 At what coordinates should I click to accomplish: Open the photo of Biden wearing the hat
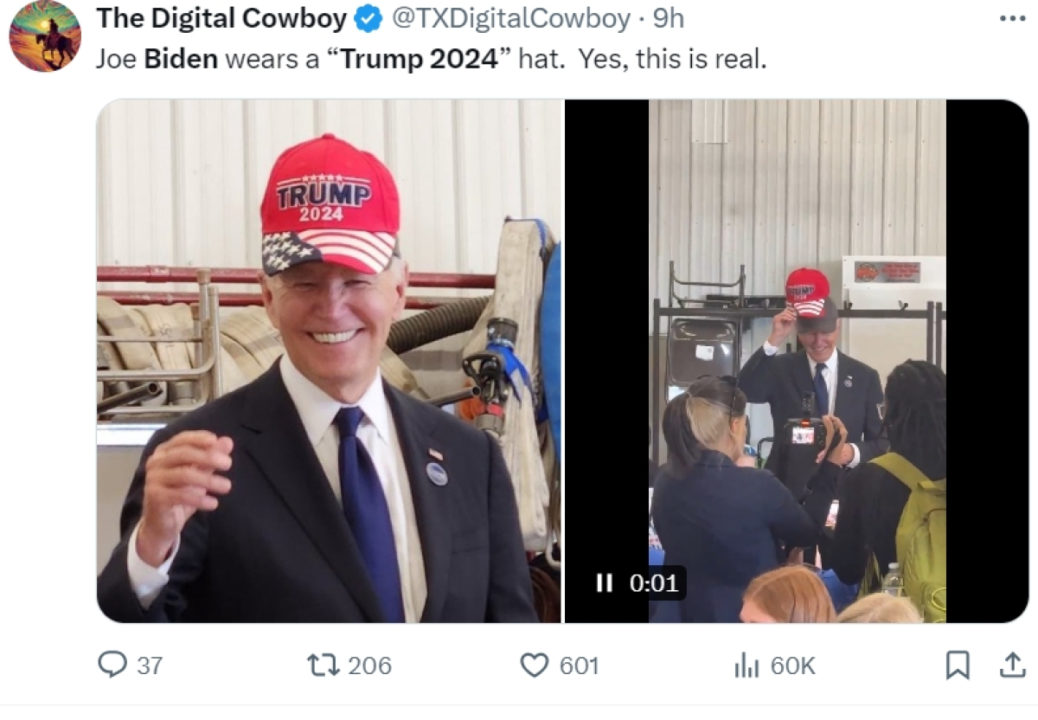[x=330, y=360]
